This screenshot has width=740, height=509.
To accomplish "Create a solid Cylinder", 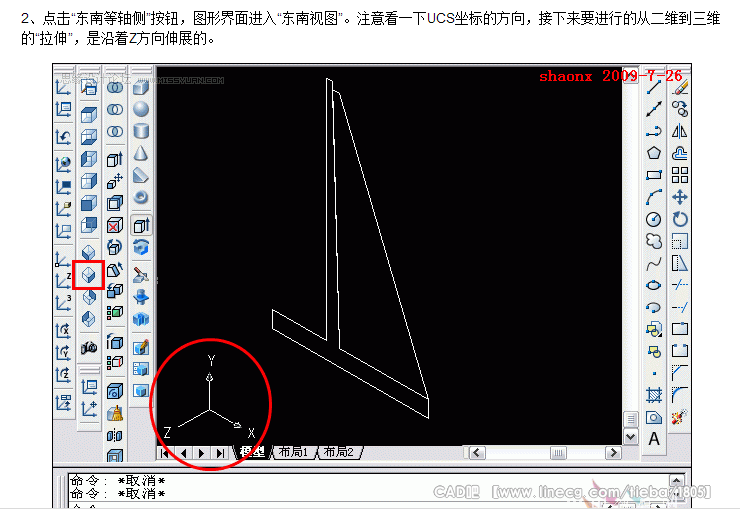I will [x=141, y=131].
